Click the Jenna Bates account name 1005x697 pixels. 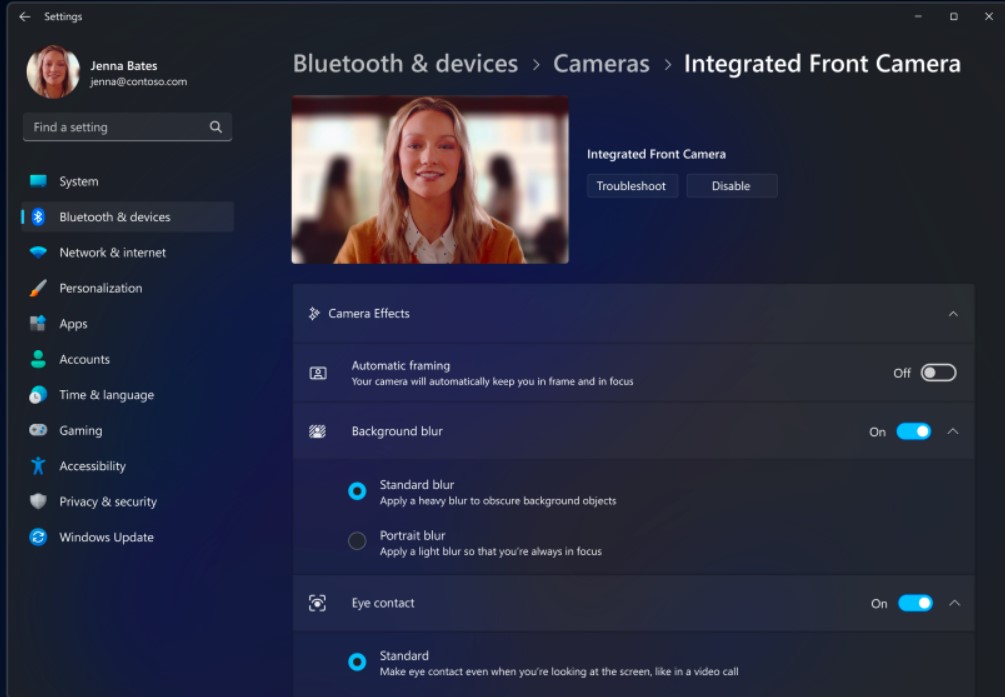(124, 65)
